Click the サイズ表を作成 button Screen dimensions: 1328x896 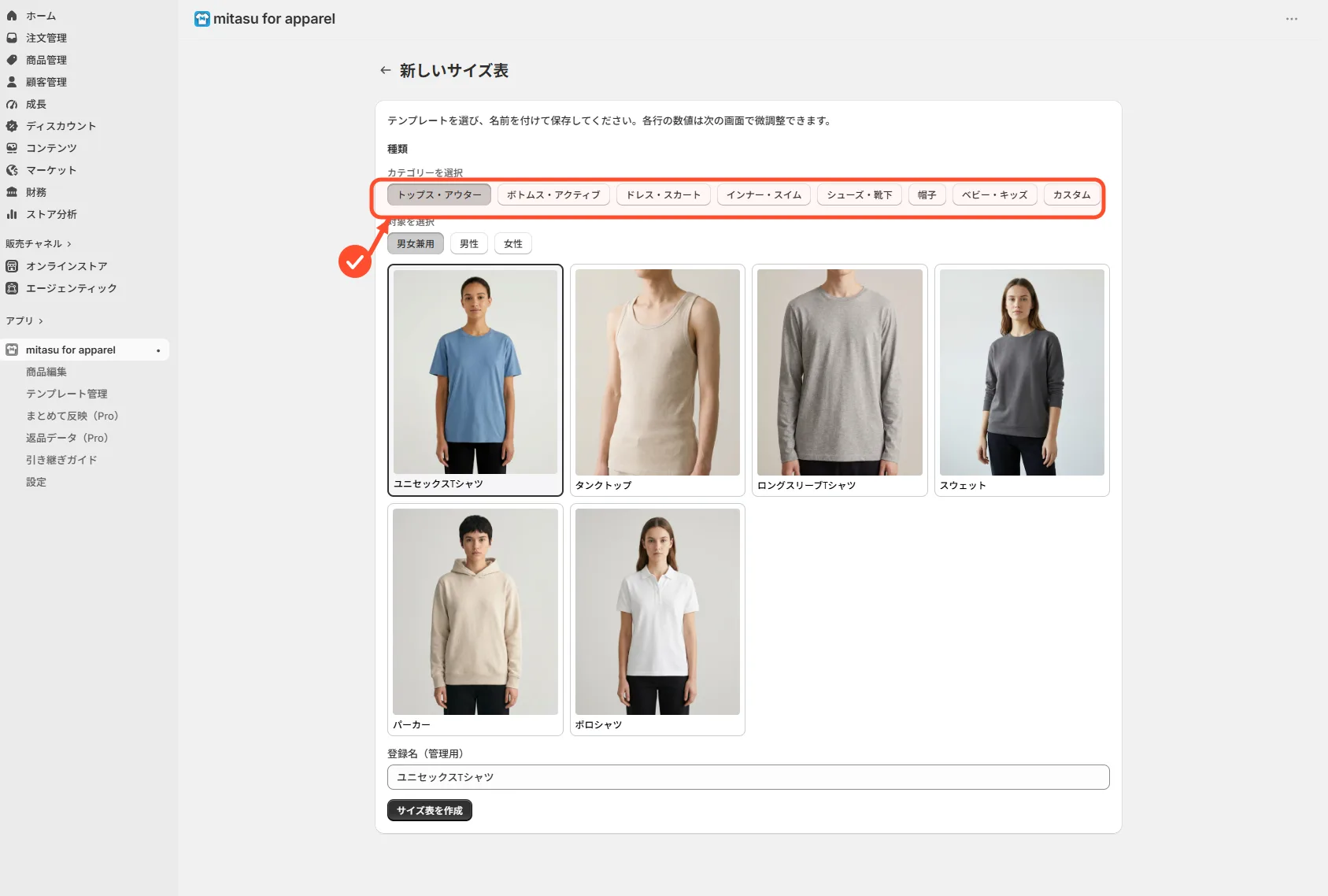pyautogui.click(x=430, y=810)
